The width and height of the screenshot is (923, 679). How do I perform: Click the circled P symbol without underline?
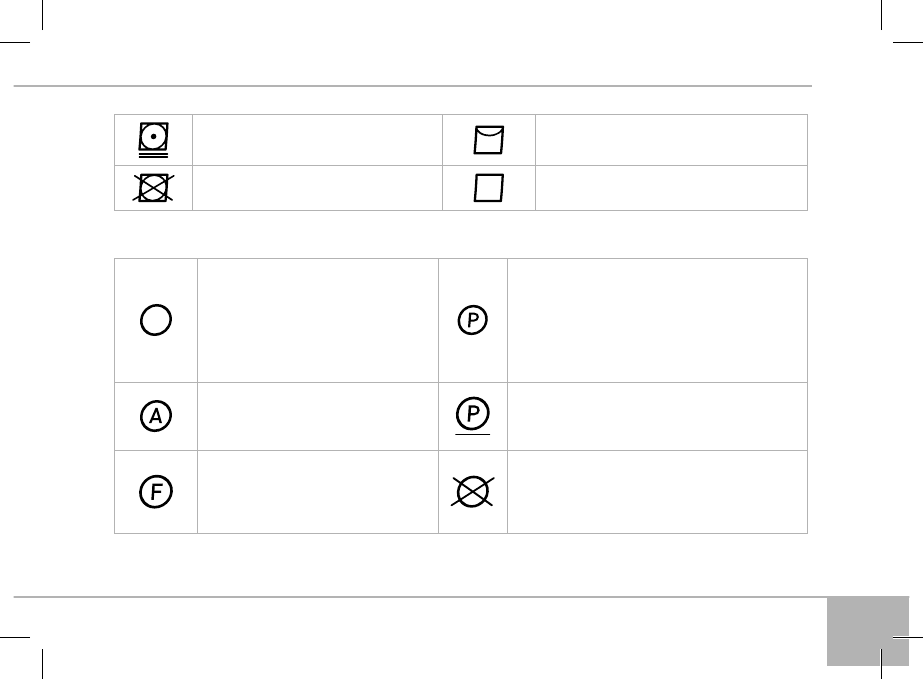point(473,321)
